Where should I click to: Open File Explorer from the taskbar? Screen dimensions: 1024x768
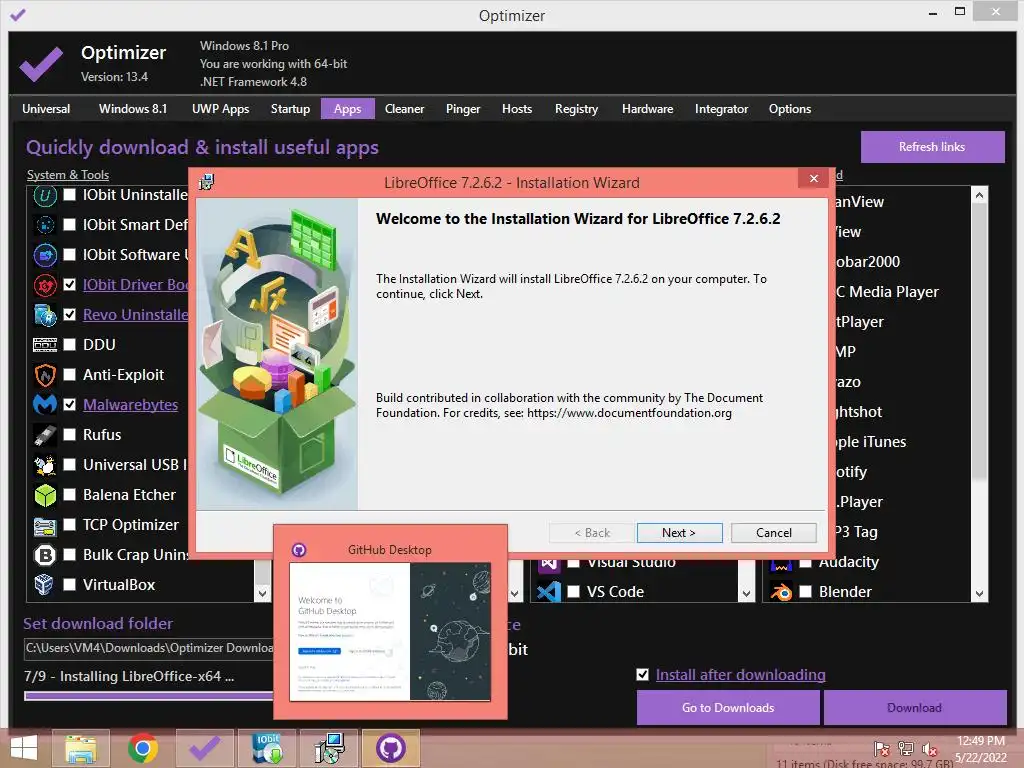pyautogui.click(x=81, y=748)
